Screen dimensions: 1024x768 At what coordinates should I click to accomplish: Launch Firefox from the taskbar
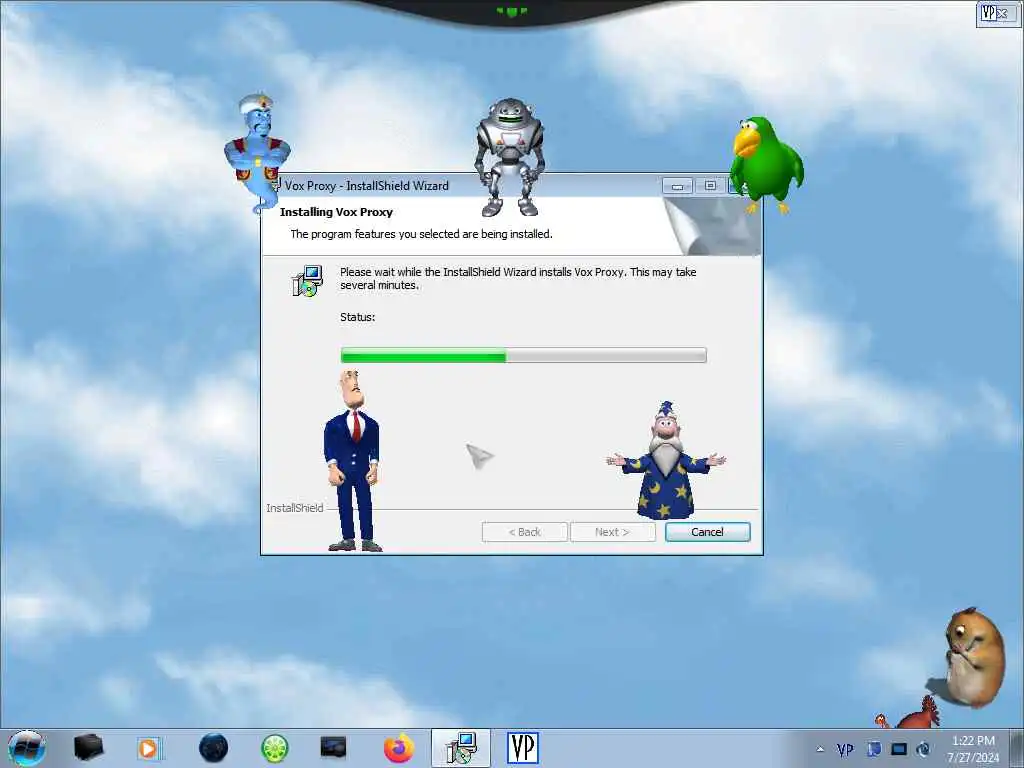click(398, 748)
